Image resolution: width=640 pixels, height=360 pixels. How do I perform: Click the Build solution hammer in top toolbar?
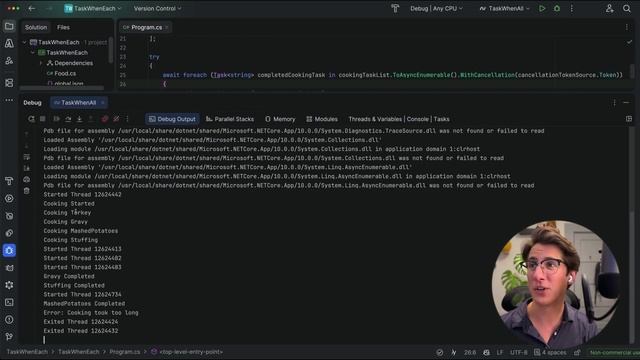(x=395, y=8)
